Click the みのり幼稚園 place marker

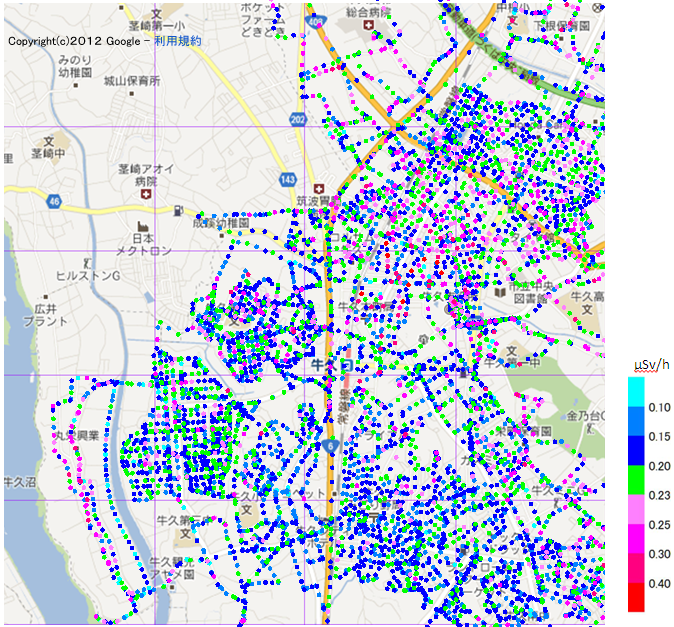click(76, 86)
